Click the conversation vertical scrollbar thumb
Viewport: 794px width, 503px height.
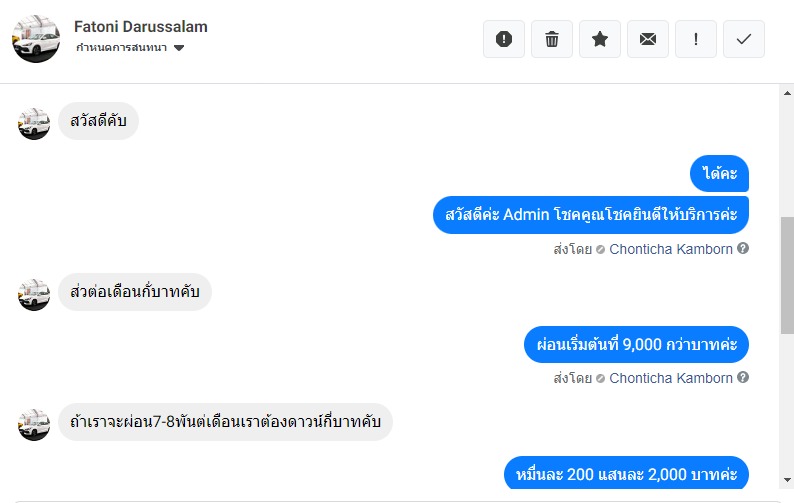(787, 274)
